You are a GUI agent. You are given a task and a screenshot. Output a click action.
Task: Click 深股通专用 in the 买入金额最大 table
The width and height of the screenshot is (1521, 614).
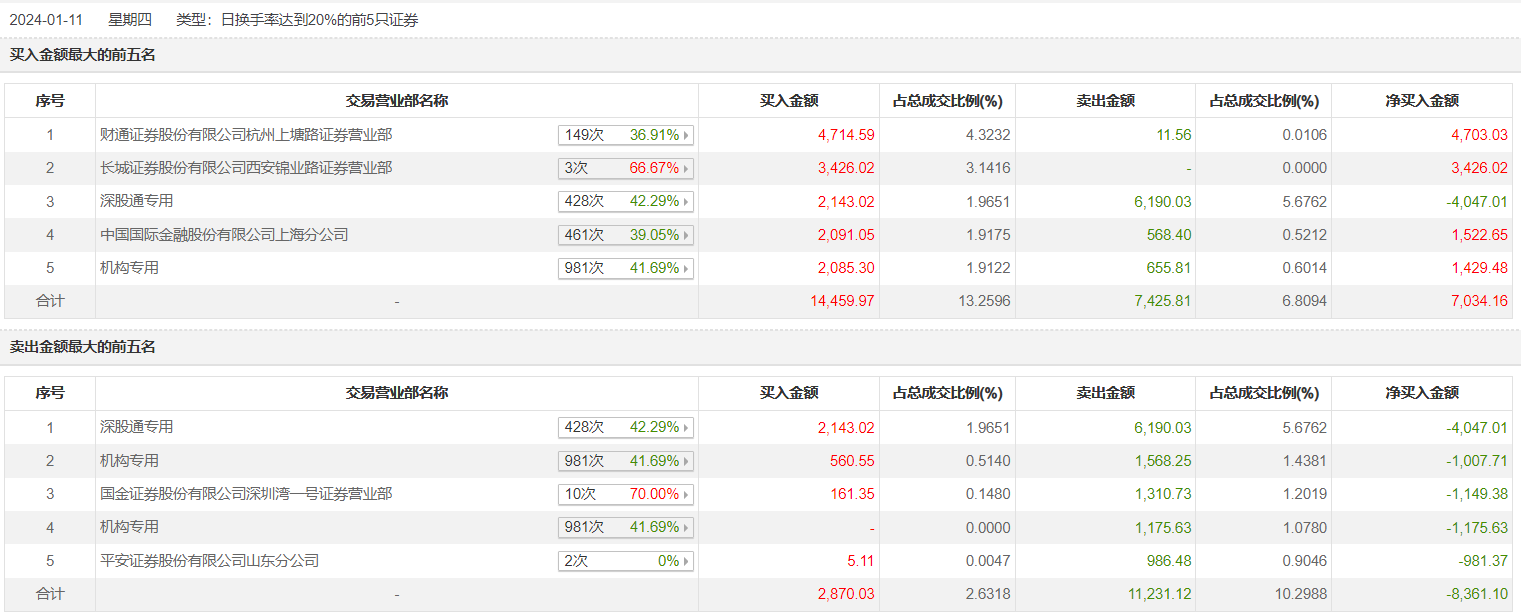point(136,201)
